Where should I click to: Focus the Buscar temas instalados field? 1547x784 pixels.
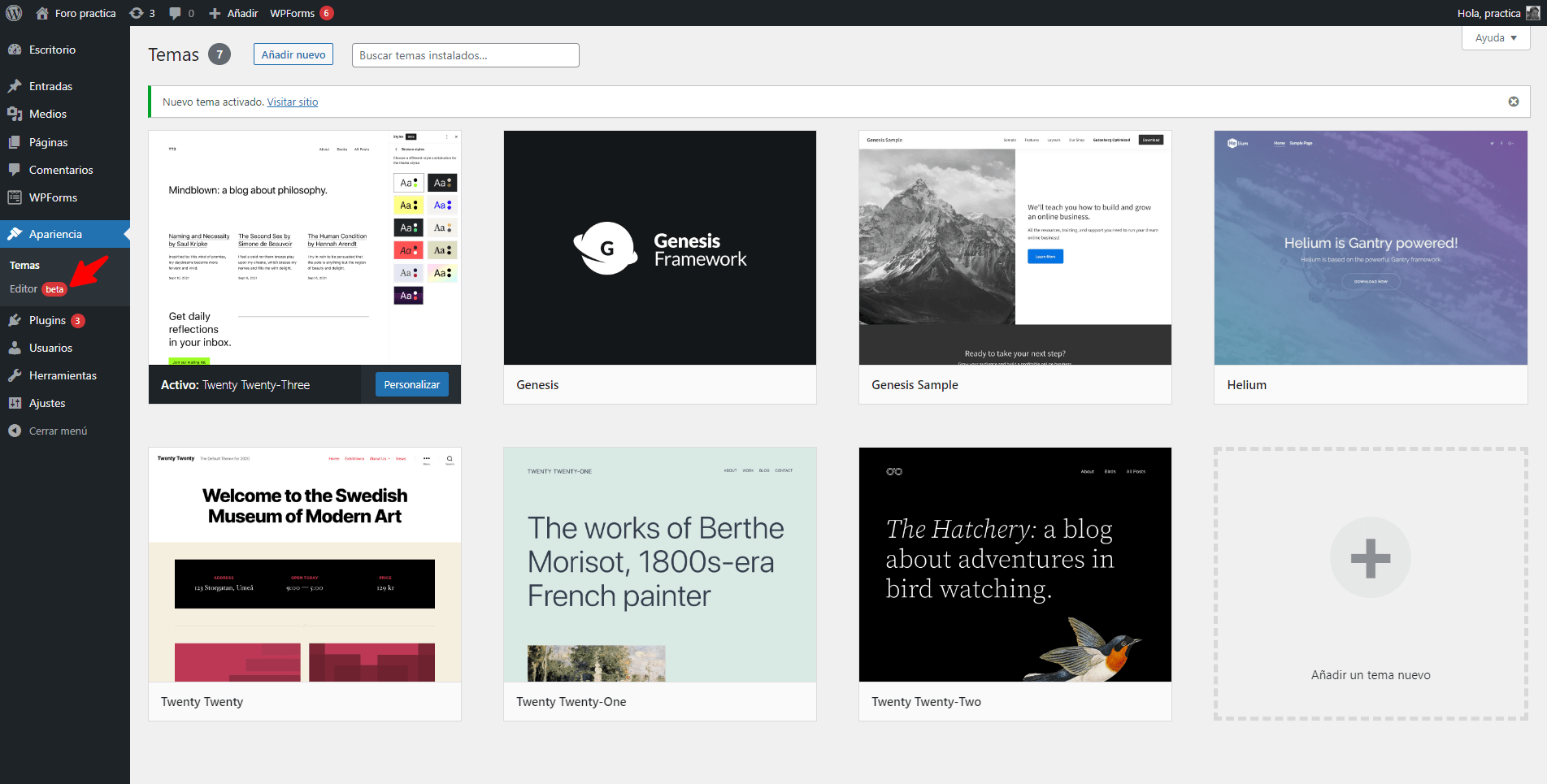point(466,55)
